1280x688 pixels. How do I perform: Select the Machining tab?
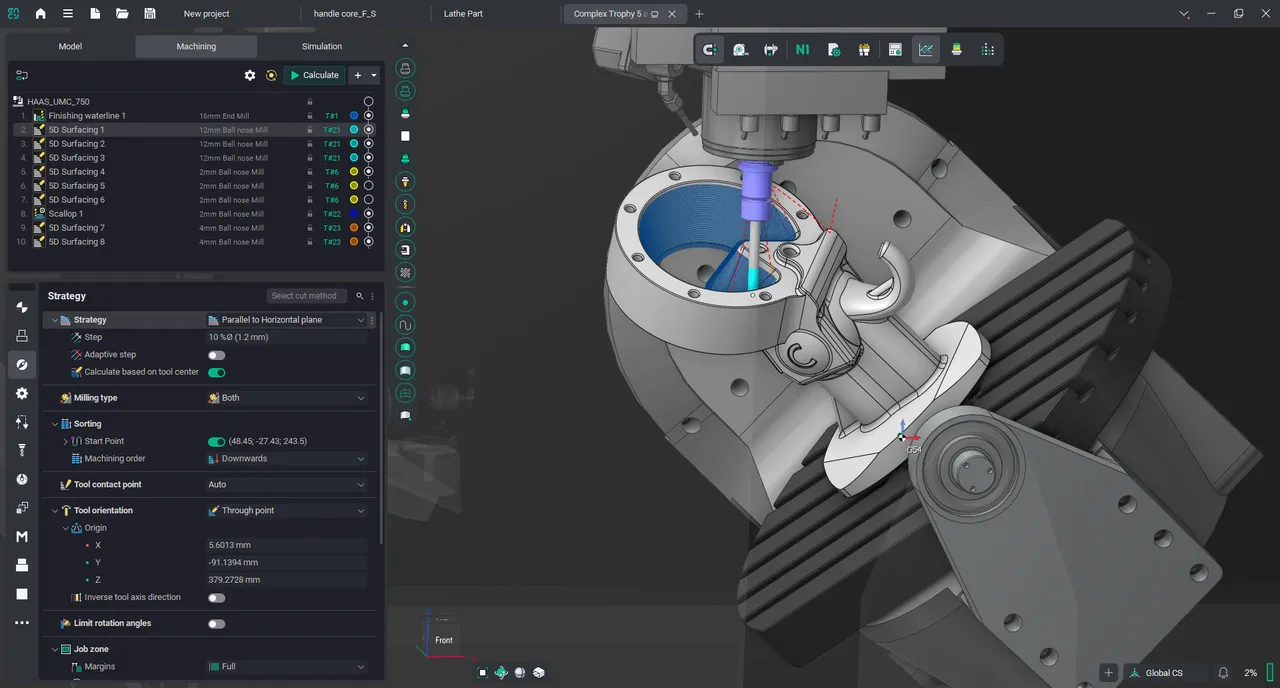(196, 47)
